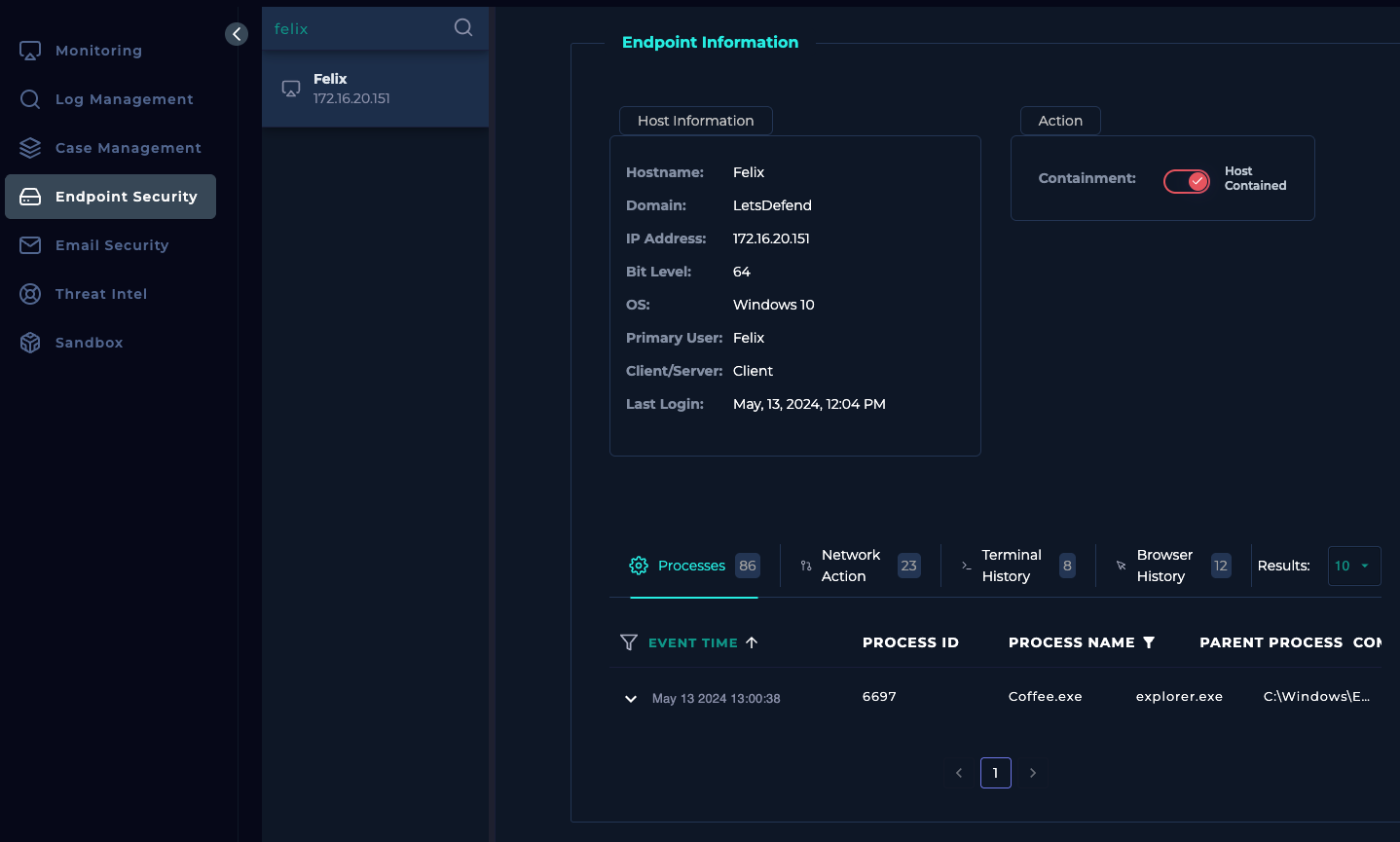
Task: Go to the next results page
Action: tap(1033, 773)
